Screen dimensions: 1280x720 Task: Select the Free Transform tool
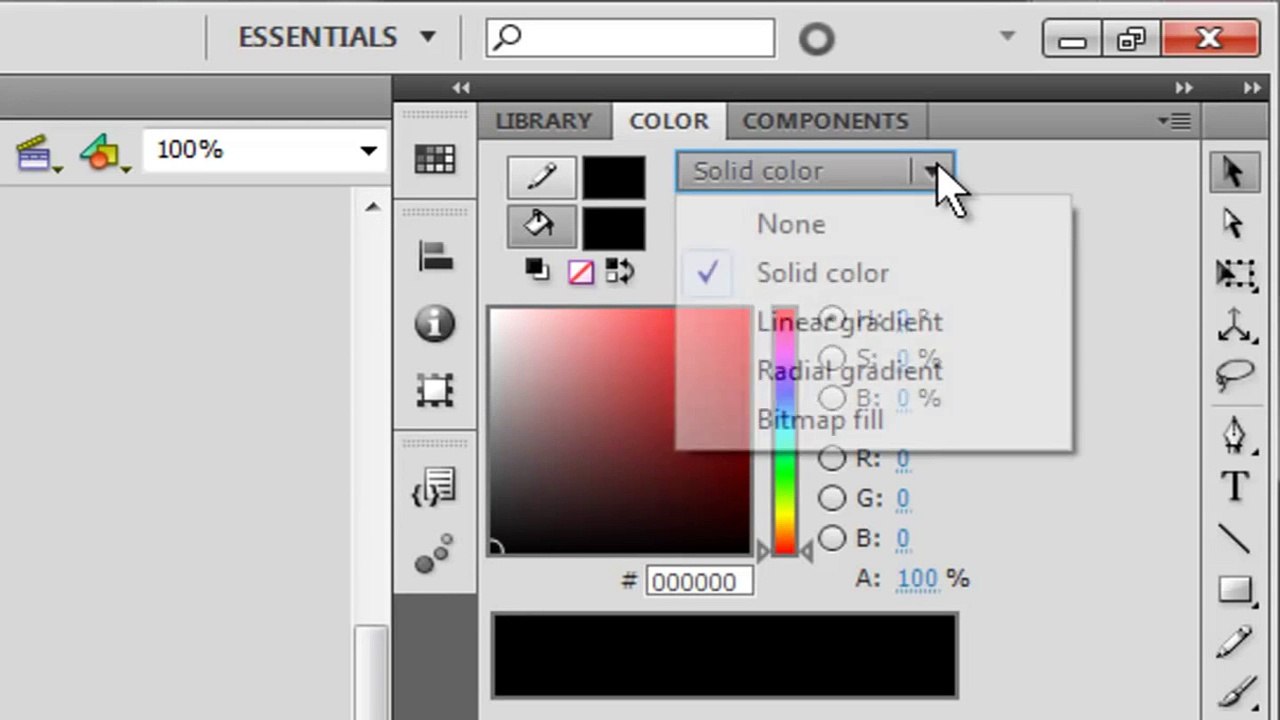[x=1235, y=274]
